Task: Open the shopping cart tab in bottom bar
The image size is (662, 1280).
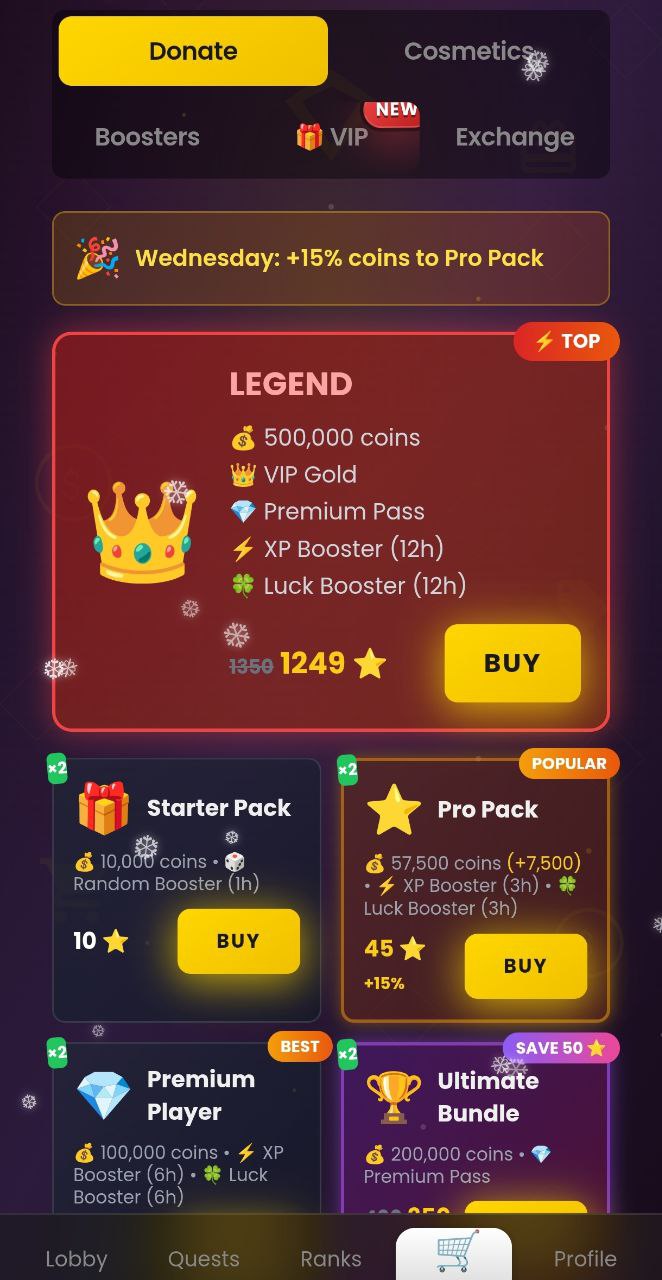Action: click(x=454, y=1253)
